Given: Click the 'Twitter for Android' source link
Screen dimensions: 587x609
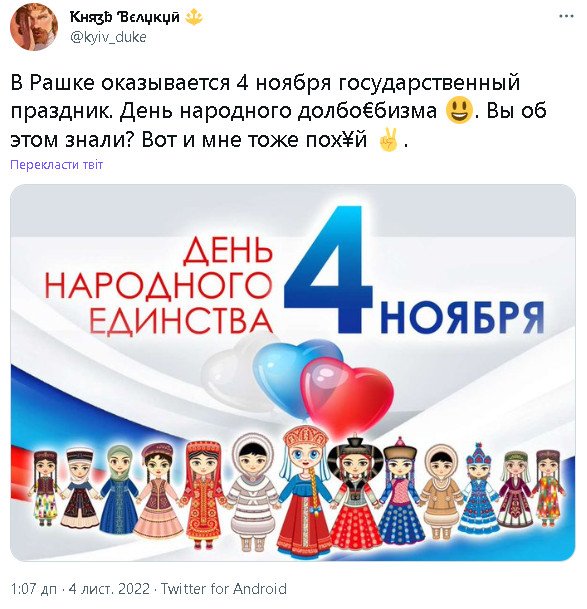Looking at the screenshot, I should click(224, 589).
